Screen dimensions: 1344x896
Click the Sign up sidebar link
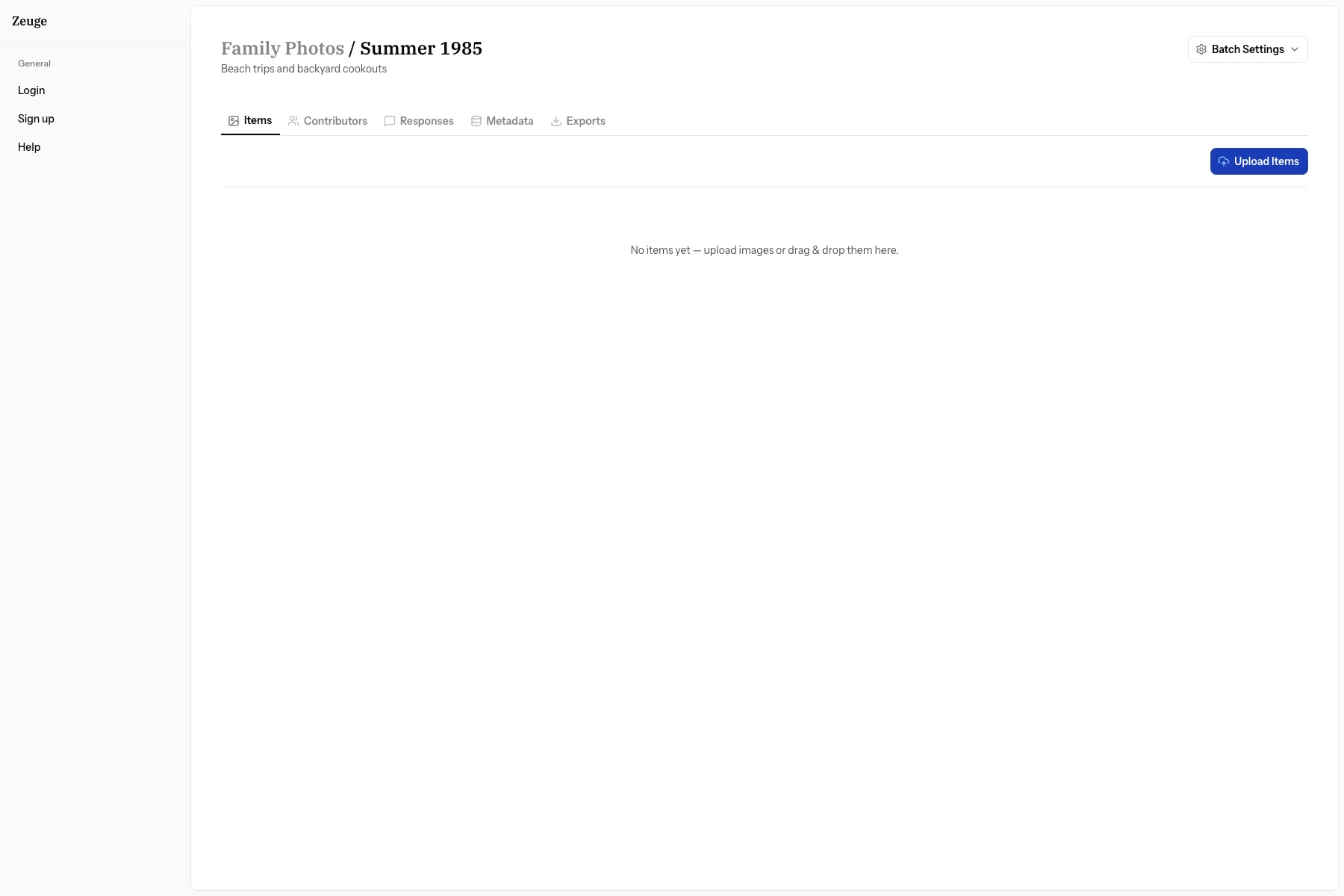point(36,119)
